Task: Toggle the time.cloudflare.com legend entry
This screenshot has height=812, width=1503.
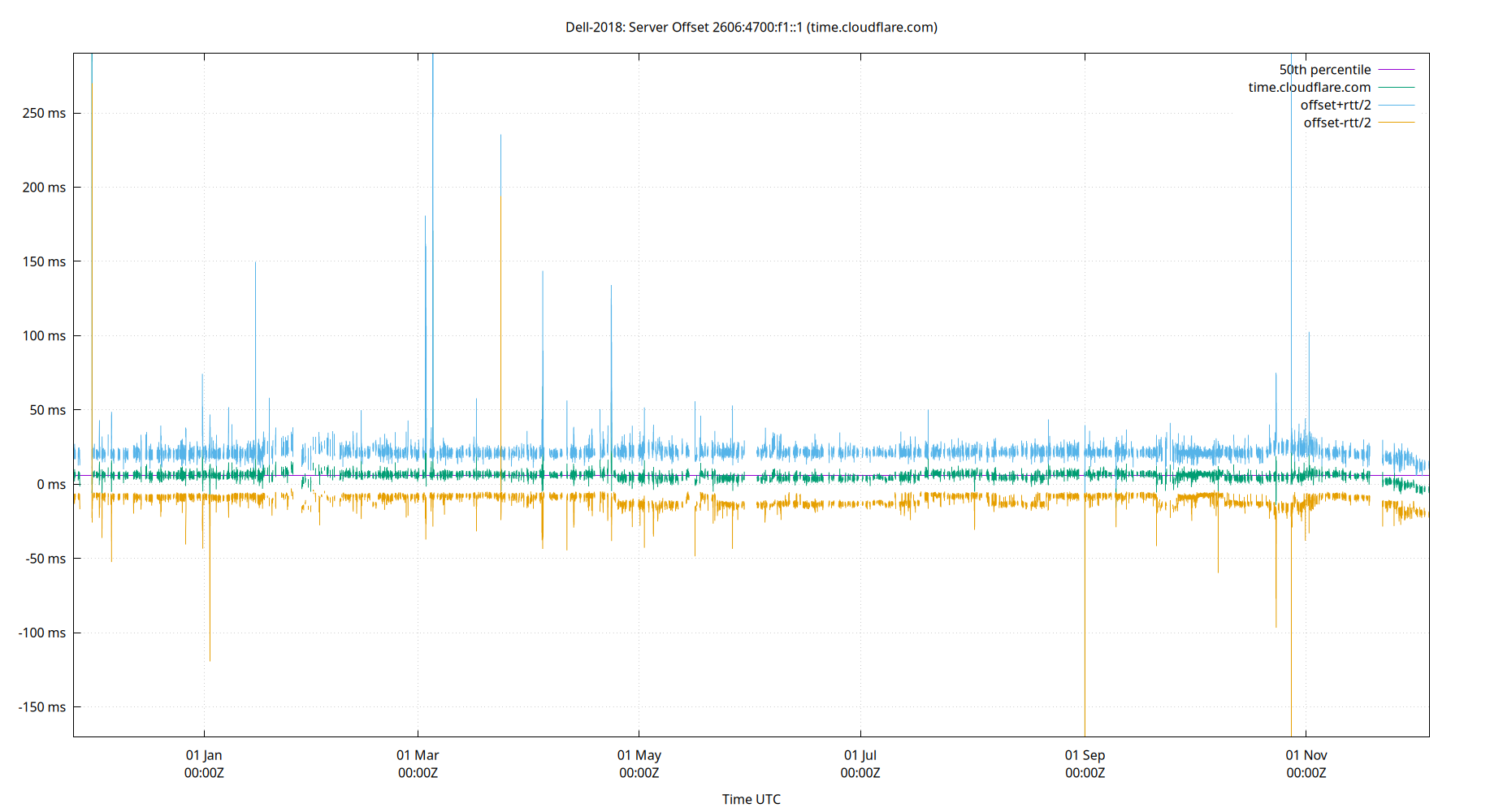Action: point(1309,87)
